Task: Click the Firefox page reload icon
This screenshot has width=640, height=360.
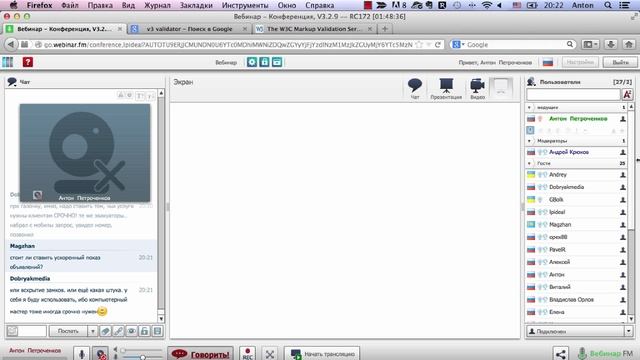Action: 438,44
